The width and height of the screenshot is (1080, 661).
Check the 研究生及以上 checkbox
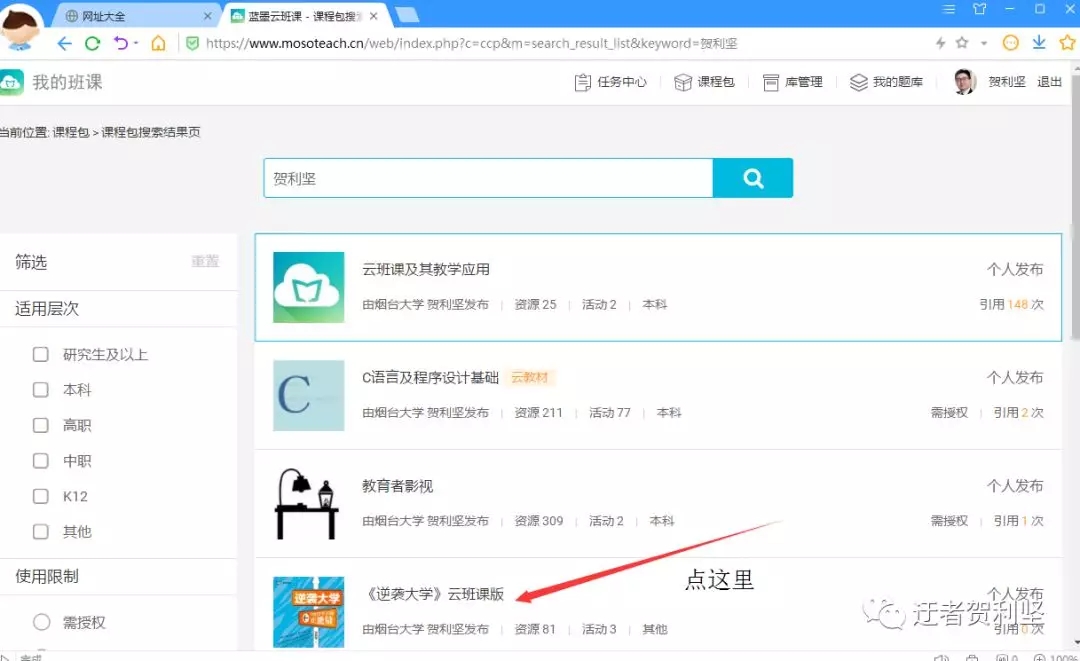[41, 355]
